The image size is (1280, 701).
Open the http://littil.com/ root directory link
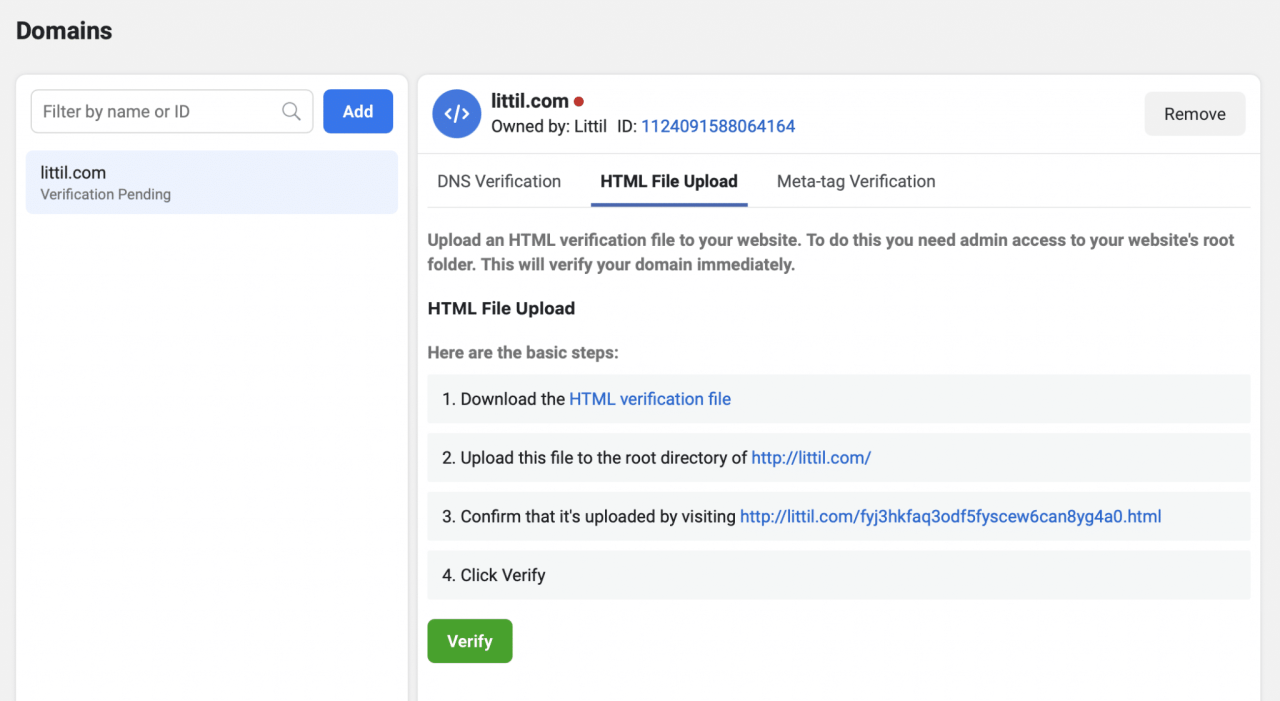[811, 458]
